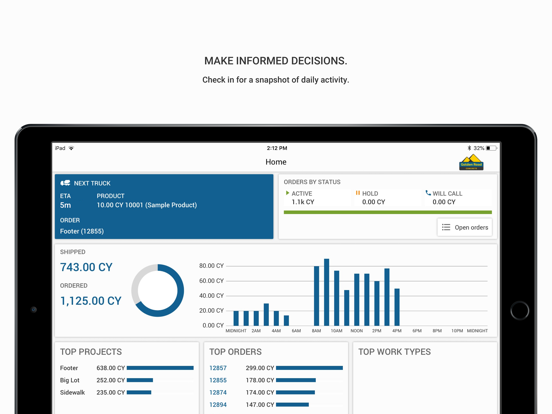The height and width of the screenshot is (414, 552).
Task: Click the WILL CALL phone icon
Action: 428,193
